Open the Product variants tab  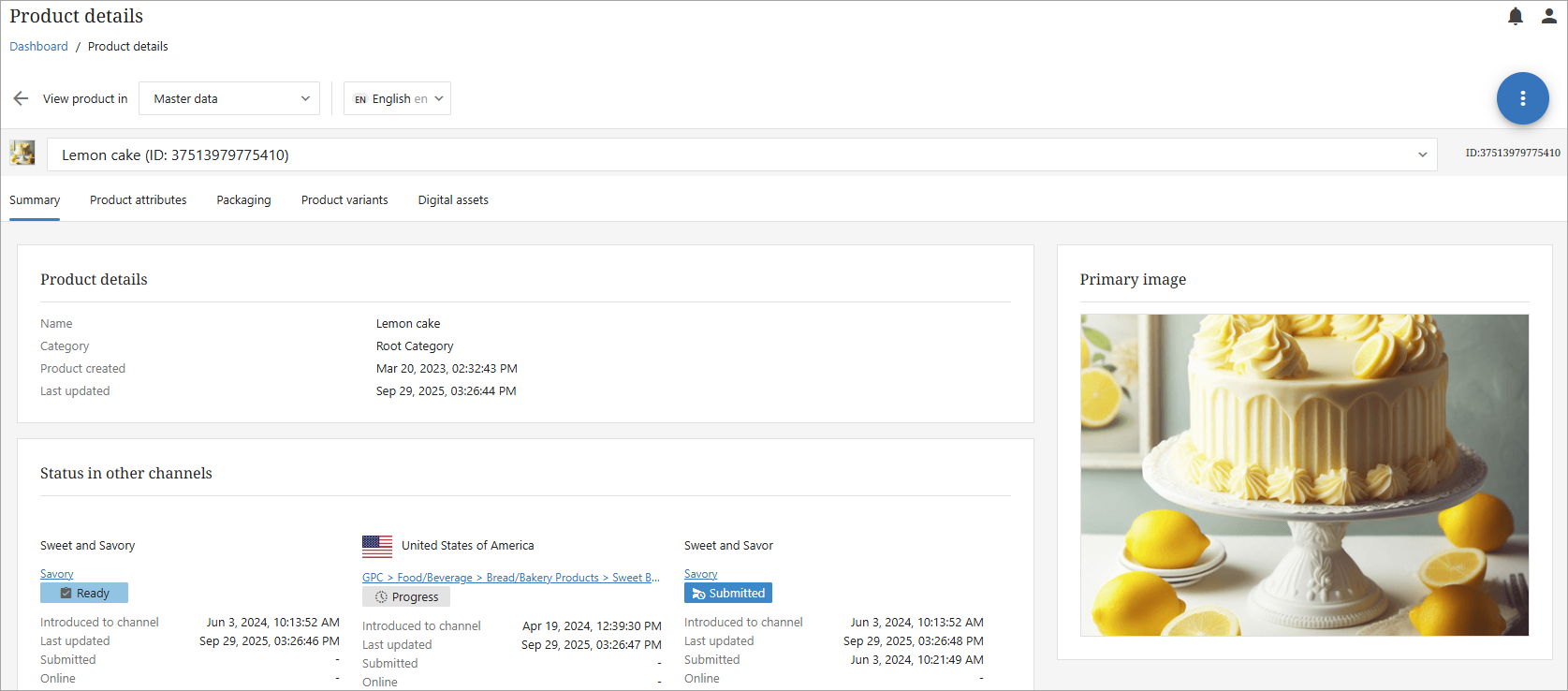(344, 199)
